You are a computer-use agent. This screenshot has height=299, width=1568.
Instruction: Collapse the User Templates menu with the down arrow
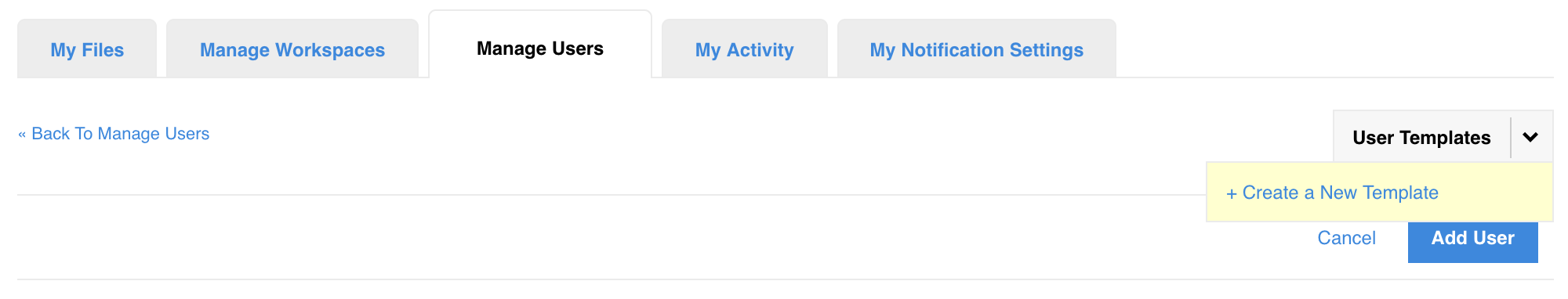1531,138
